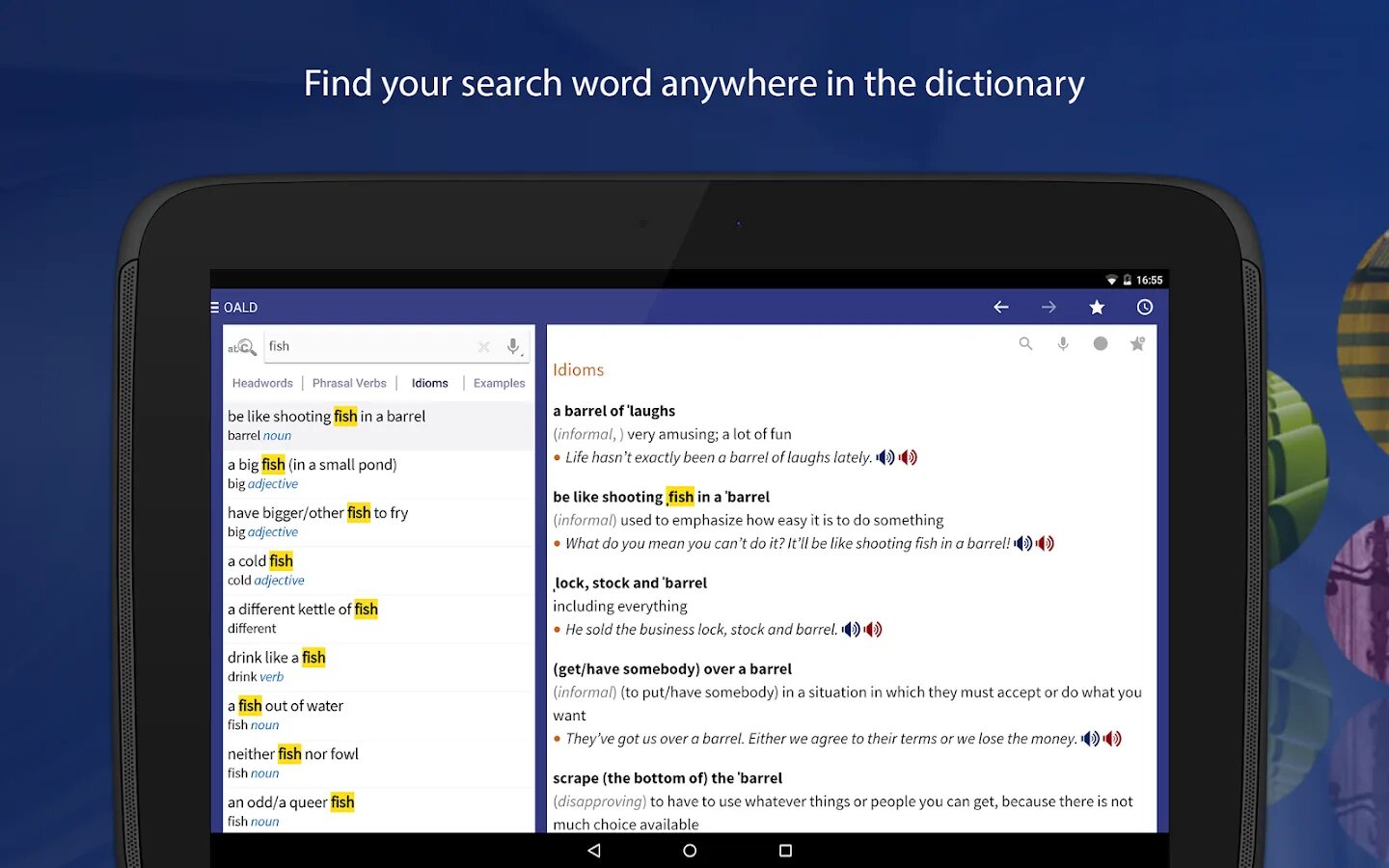Viewport: 1389px width, 868px height.
Task: Tap the Wi-Fi status icon
Action: pyautogui.click(x=1111, y=280)
